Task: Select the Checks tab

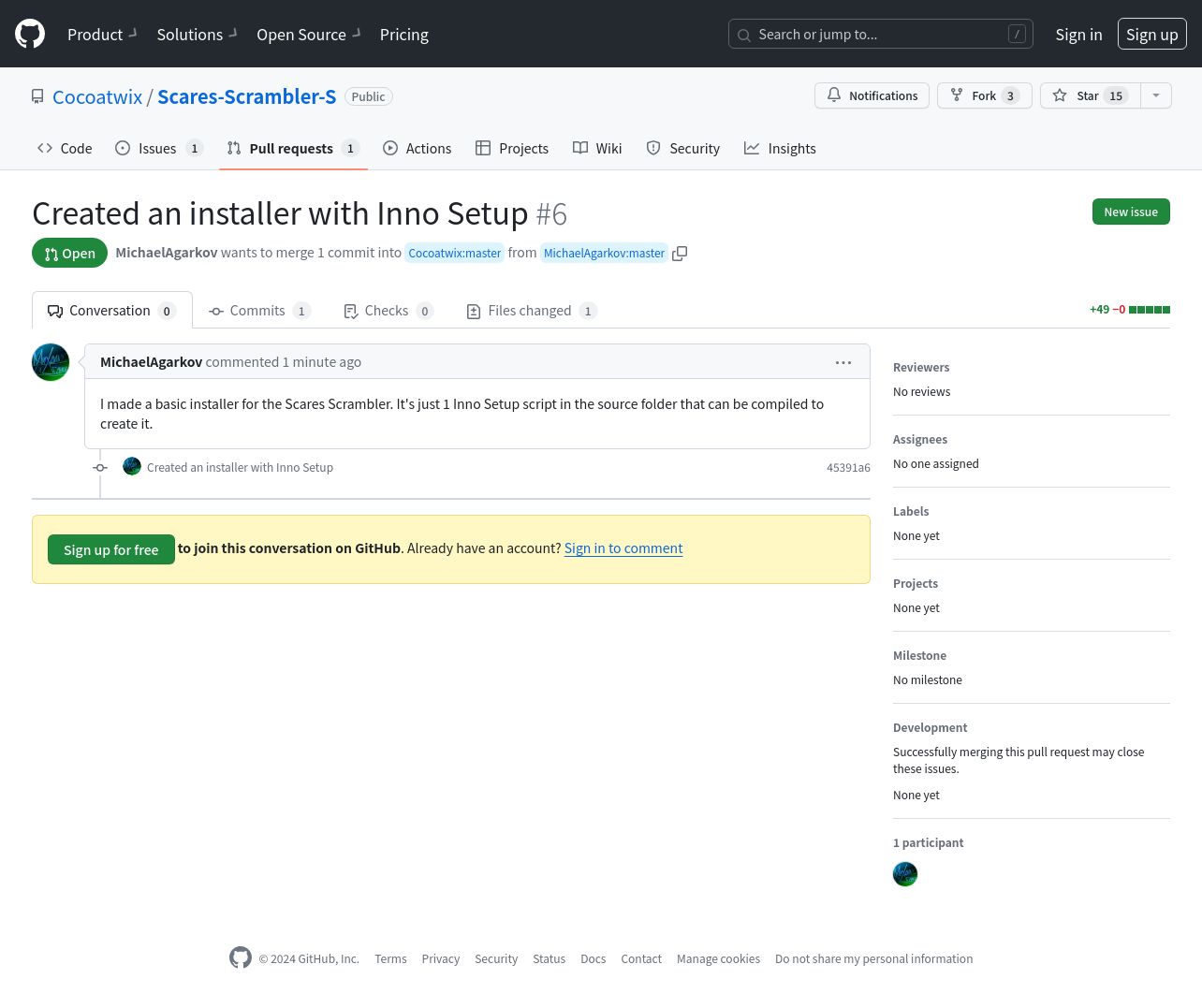Action: point(388,311)
